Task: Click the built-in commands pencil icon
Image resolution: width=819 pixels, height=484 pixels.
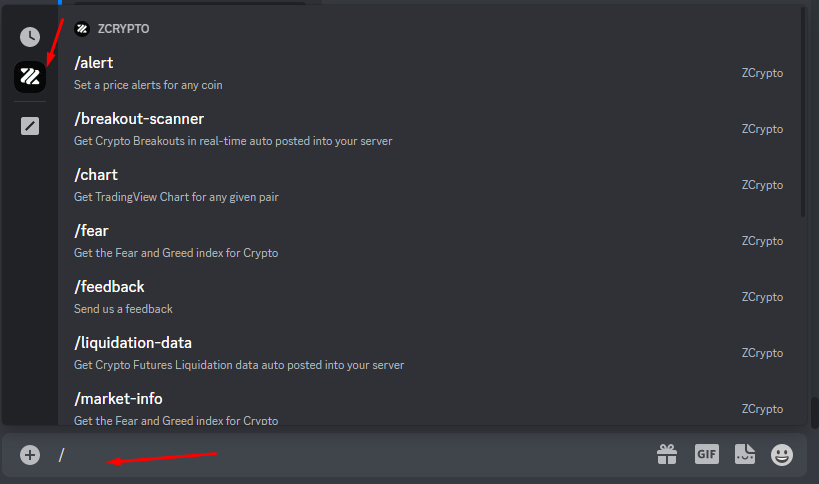Action: [x=30, y=126]
